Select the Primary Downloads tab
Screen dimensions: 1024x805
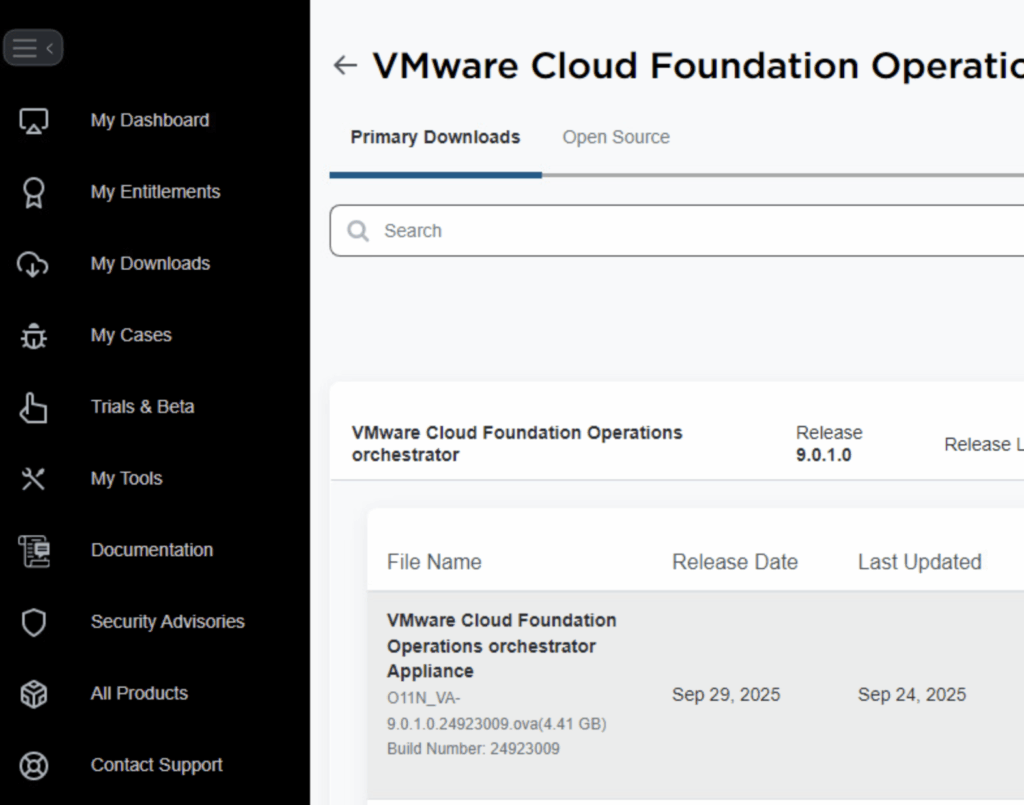(435, 138)
